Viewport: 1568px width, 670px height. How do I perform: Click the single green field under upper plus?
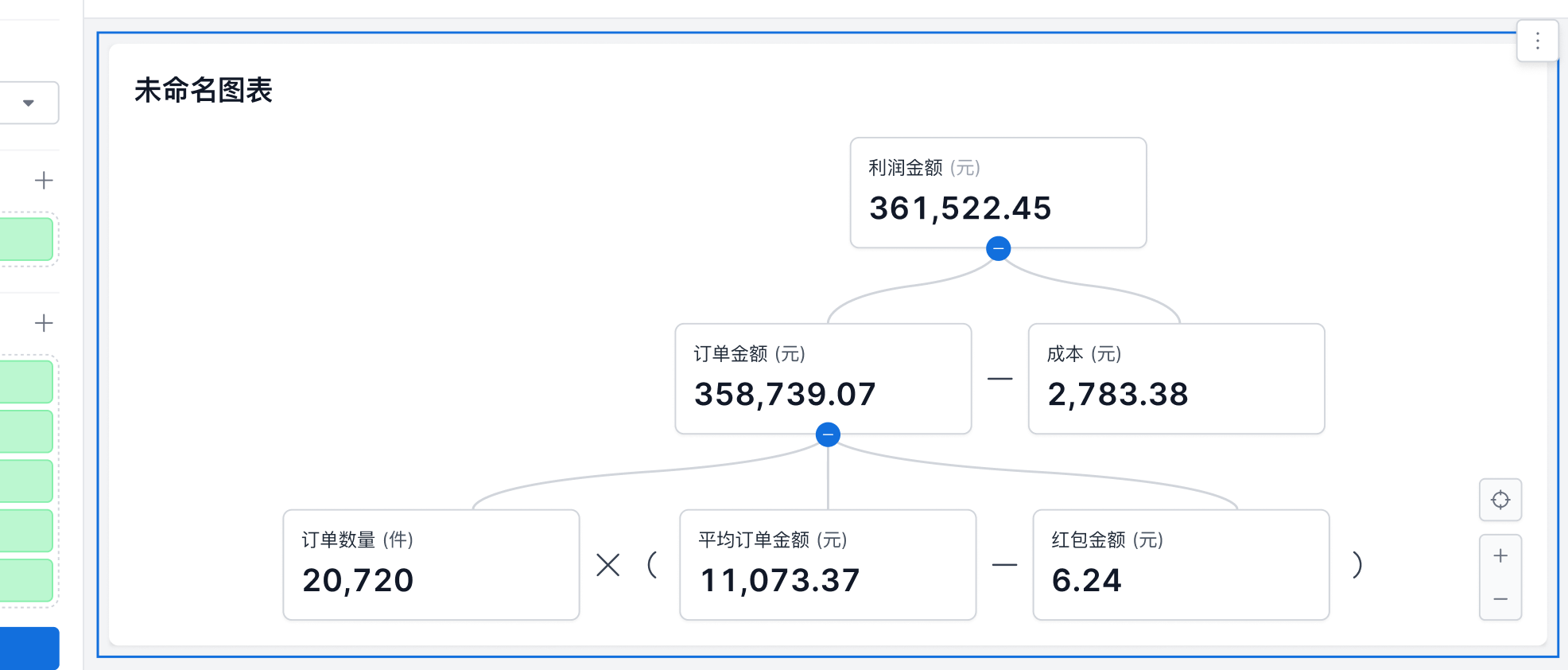click(x=25, y=240)
